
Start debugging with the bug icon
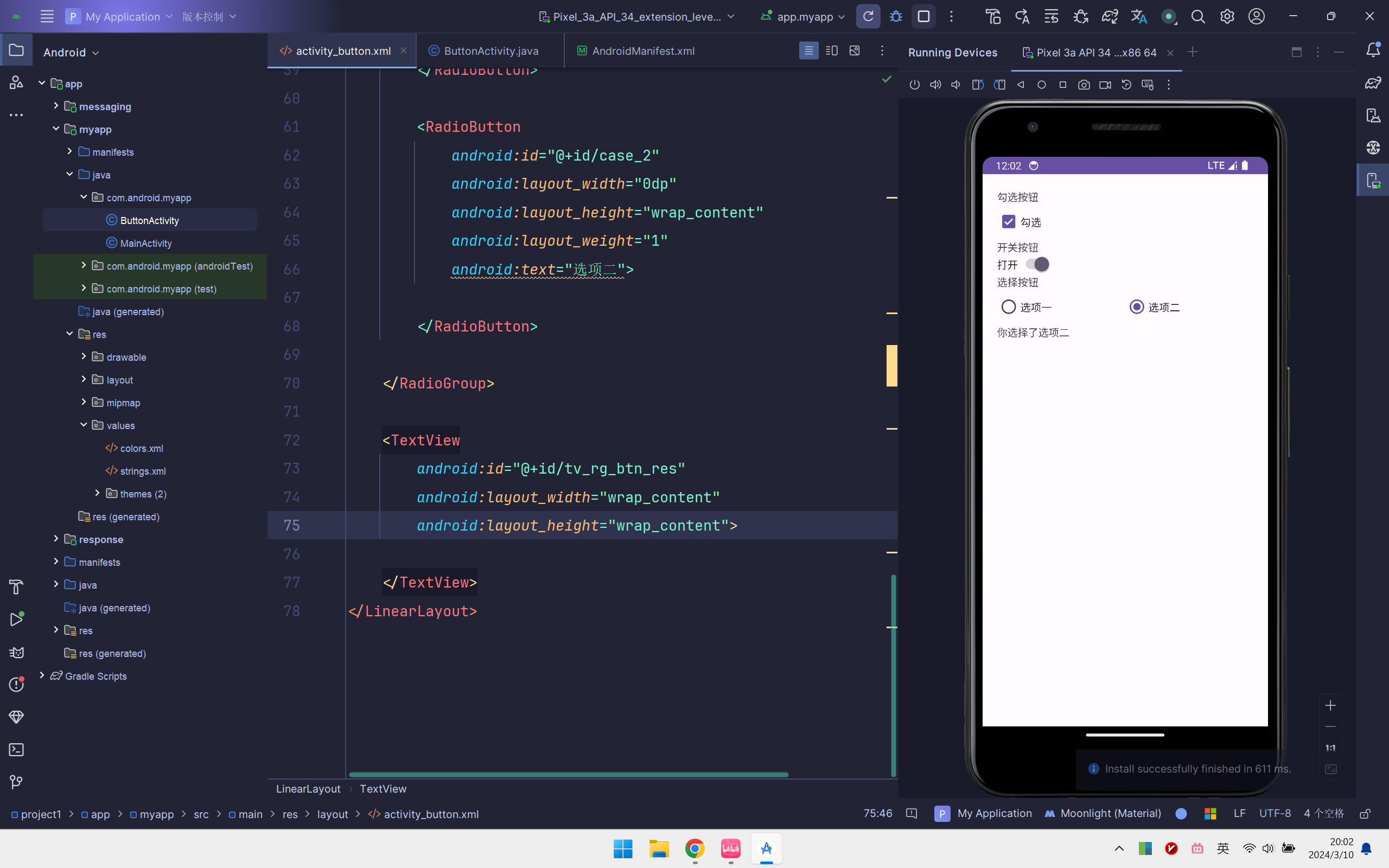tap(896, 17)
